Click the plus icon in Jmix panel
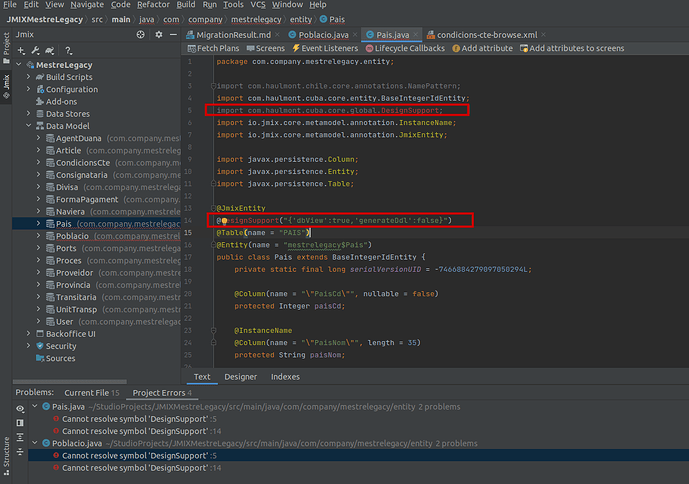Viewport: 689px width, 484px height. tap(21, 51)
